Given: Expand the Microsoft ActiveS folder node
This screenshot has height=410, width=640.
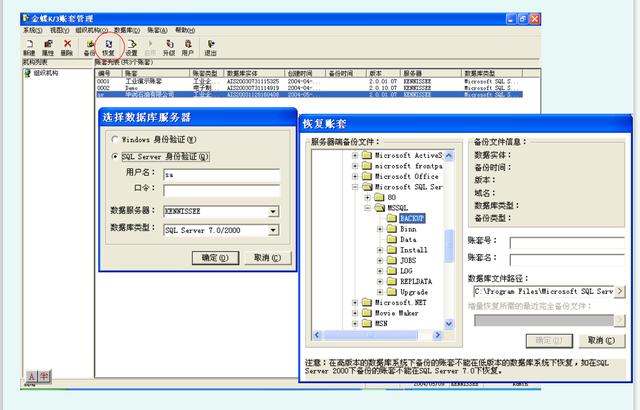Looking at the screenshot, I should coord(355,155).
